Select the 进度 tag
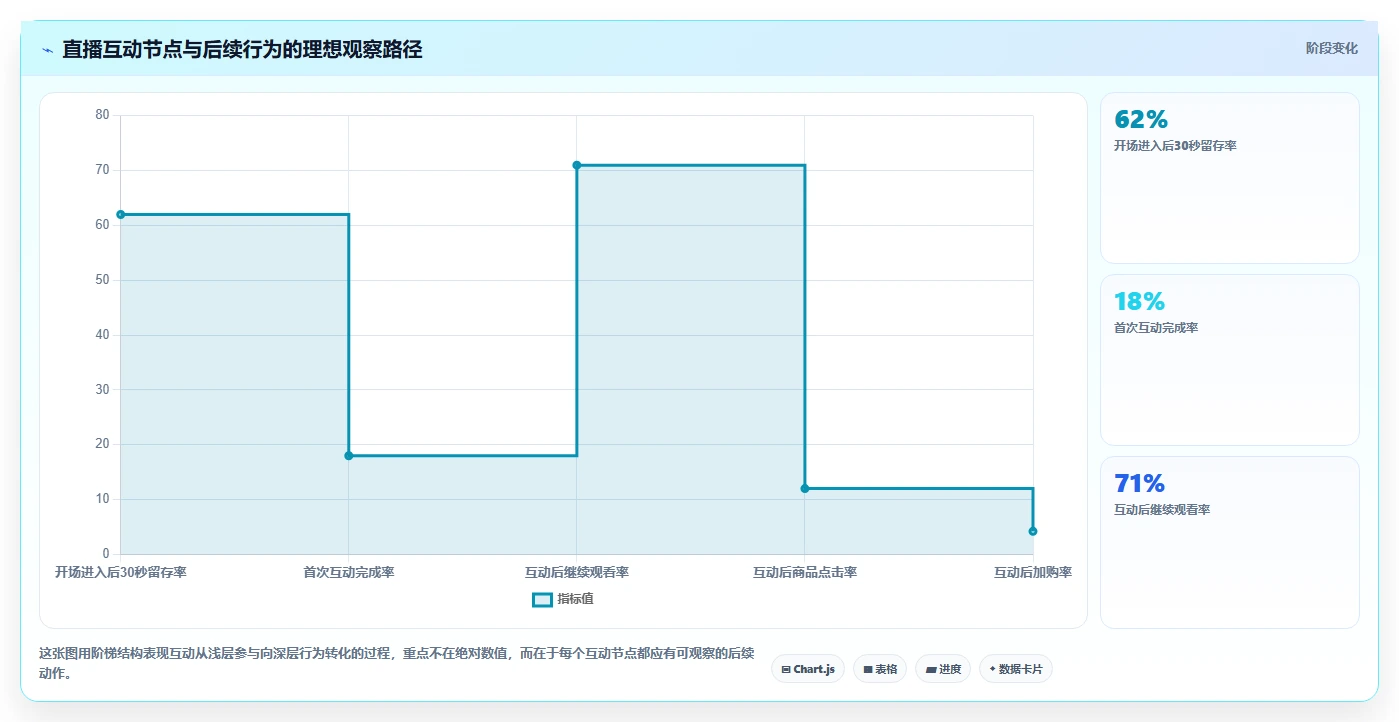The height and width of the screenshot is (722, 1399). point(943,669)
